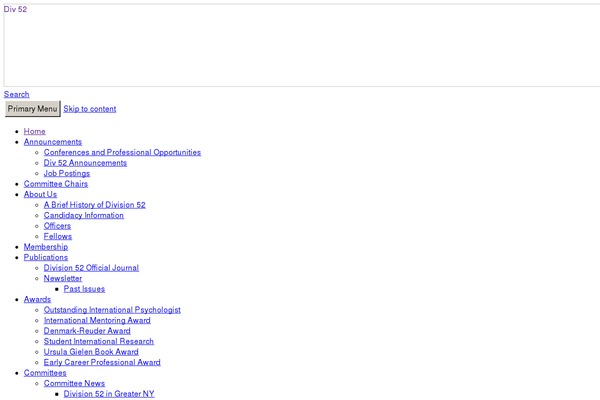Read A Brief History of Division 52
This screenshot has width=600, height=400.
click(x=95, y=205)
